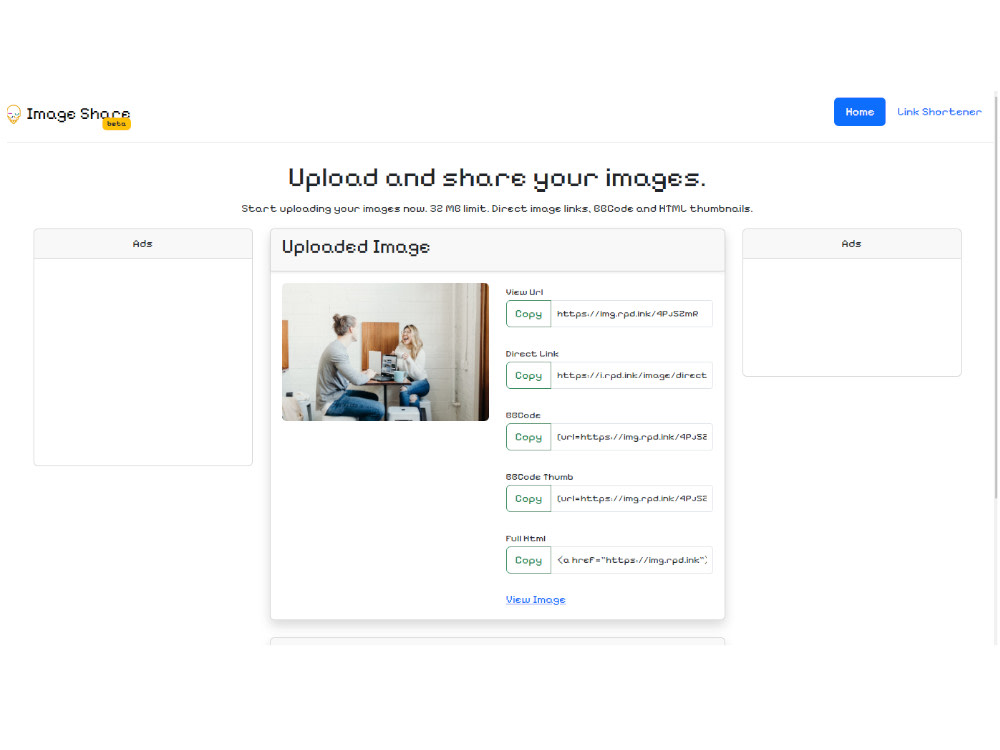The image size is (1000, 750).
Task: Copy the BBCode value
Action: click(x=528, y=437)
